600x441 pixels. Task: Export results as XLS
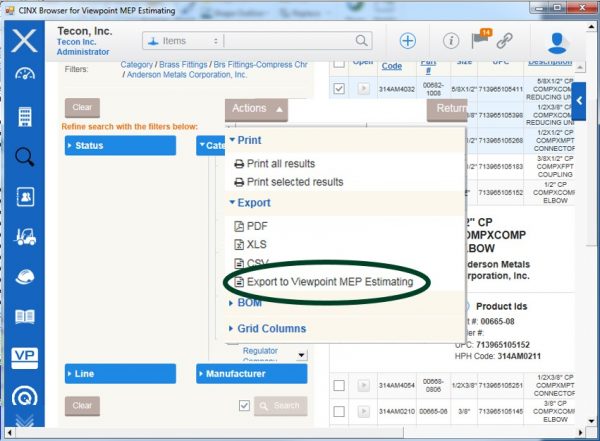click(x=250, y=244)
